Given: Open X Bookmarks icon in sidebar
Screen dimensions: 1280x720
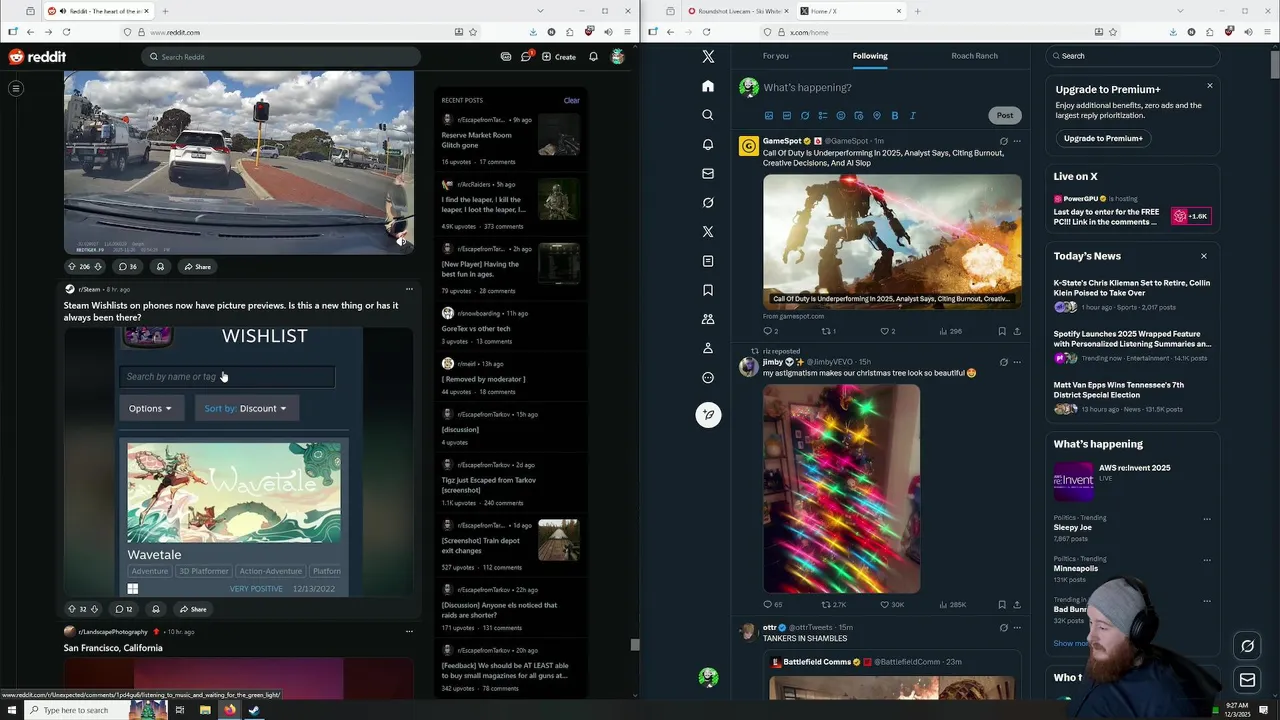Looking at the screenshot, I should [x=708, y=290].
